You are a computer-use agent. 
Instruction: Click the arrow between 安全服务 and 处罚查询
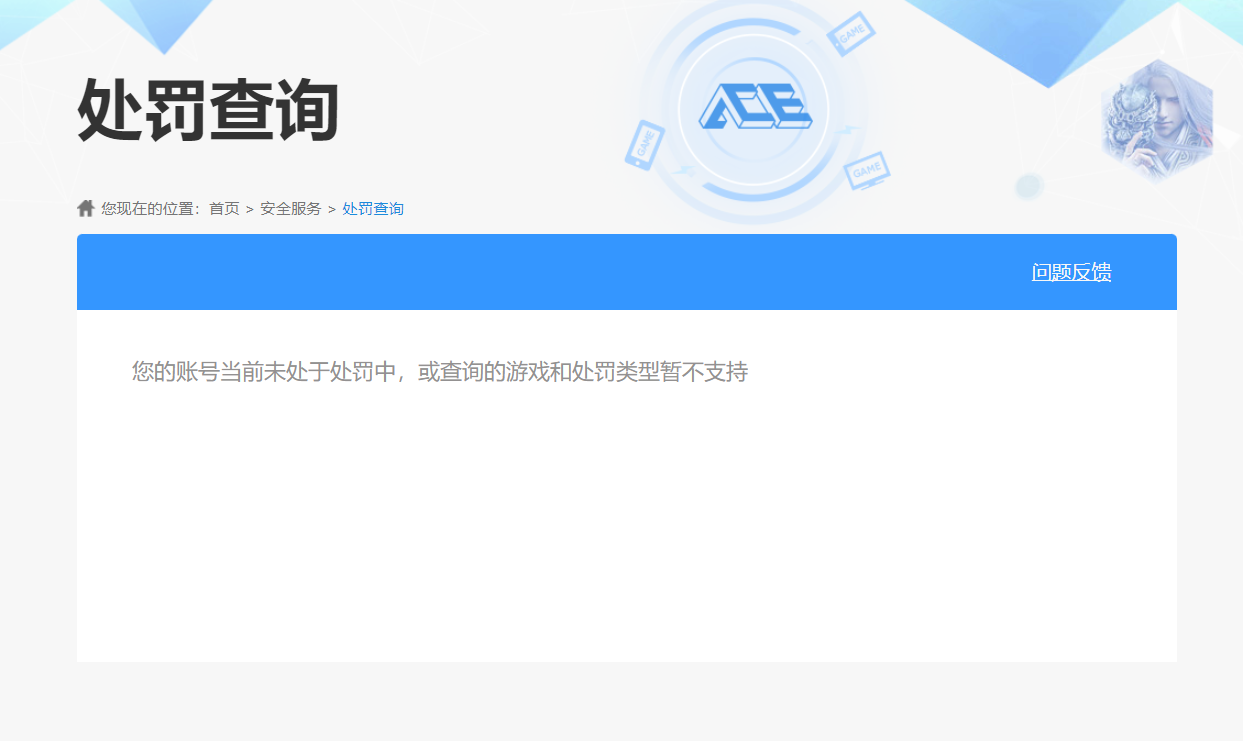(332, 209)
